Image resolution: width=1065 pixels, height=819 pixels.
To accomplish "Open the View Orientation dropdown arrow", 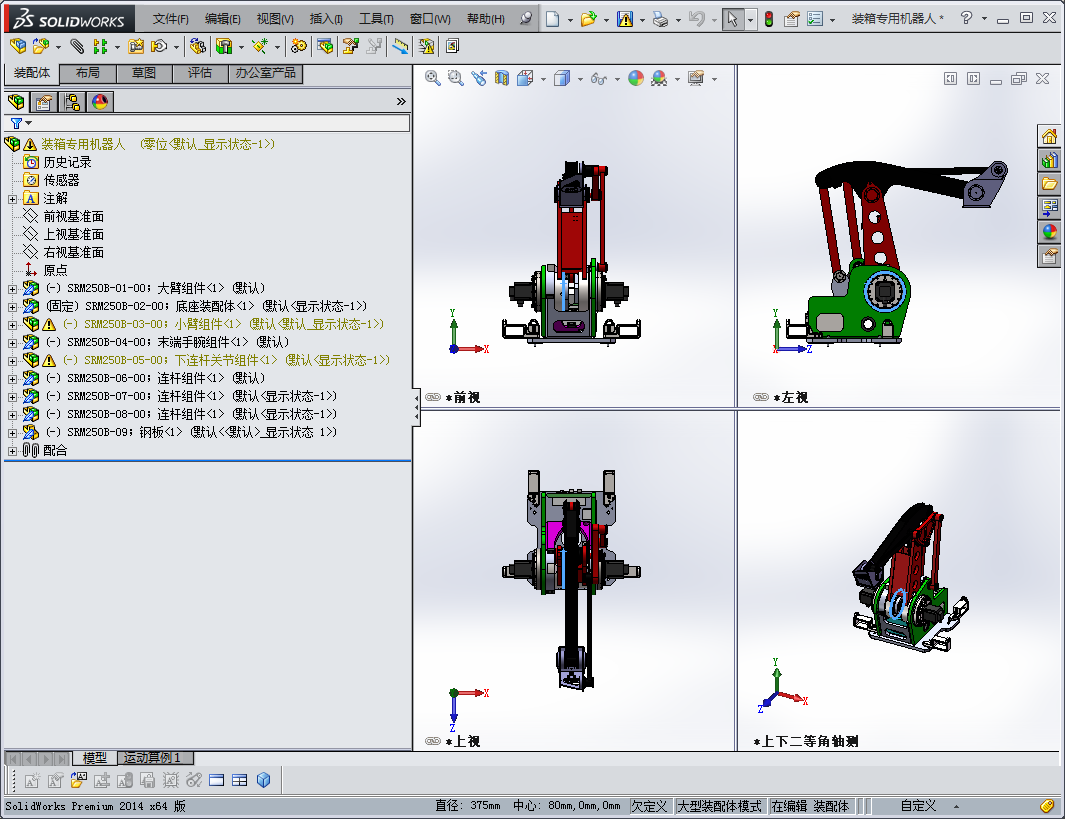I will [543, 79].
